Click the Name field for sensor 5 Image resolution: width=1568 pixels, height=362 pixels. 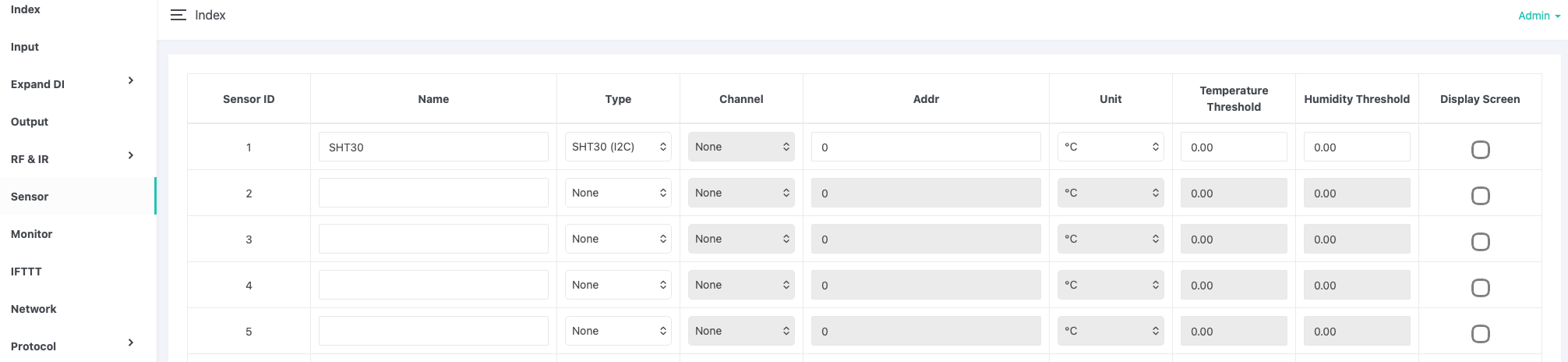433,331
